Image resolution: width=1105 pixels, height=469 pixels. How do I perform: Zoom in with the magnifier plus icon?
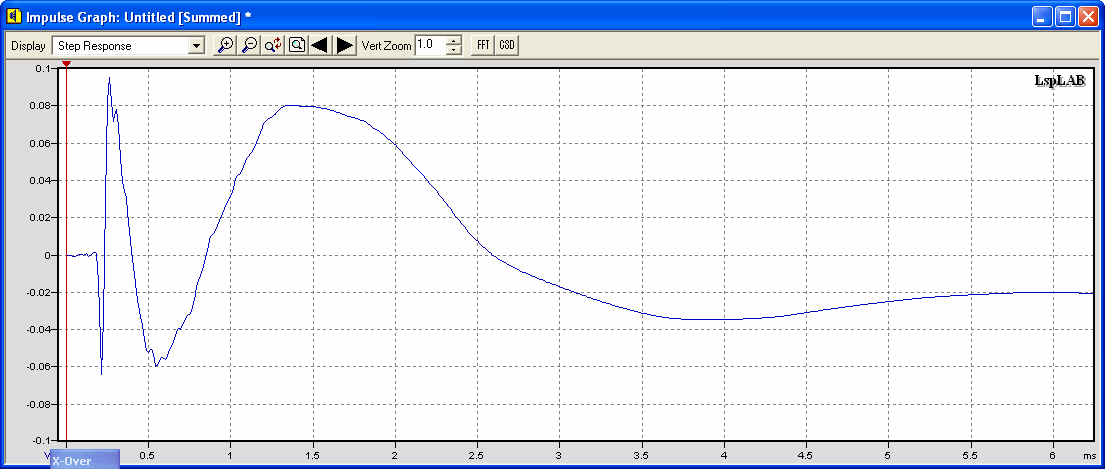(225, 46)
